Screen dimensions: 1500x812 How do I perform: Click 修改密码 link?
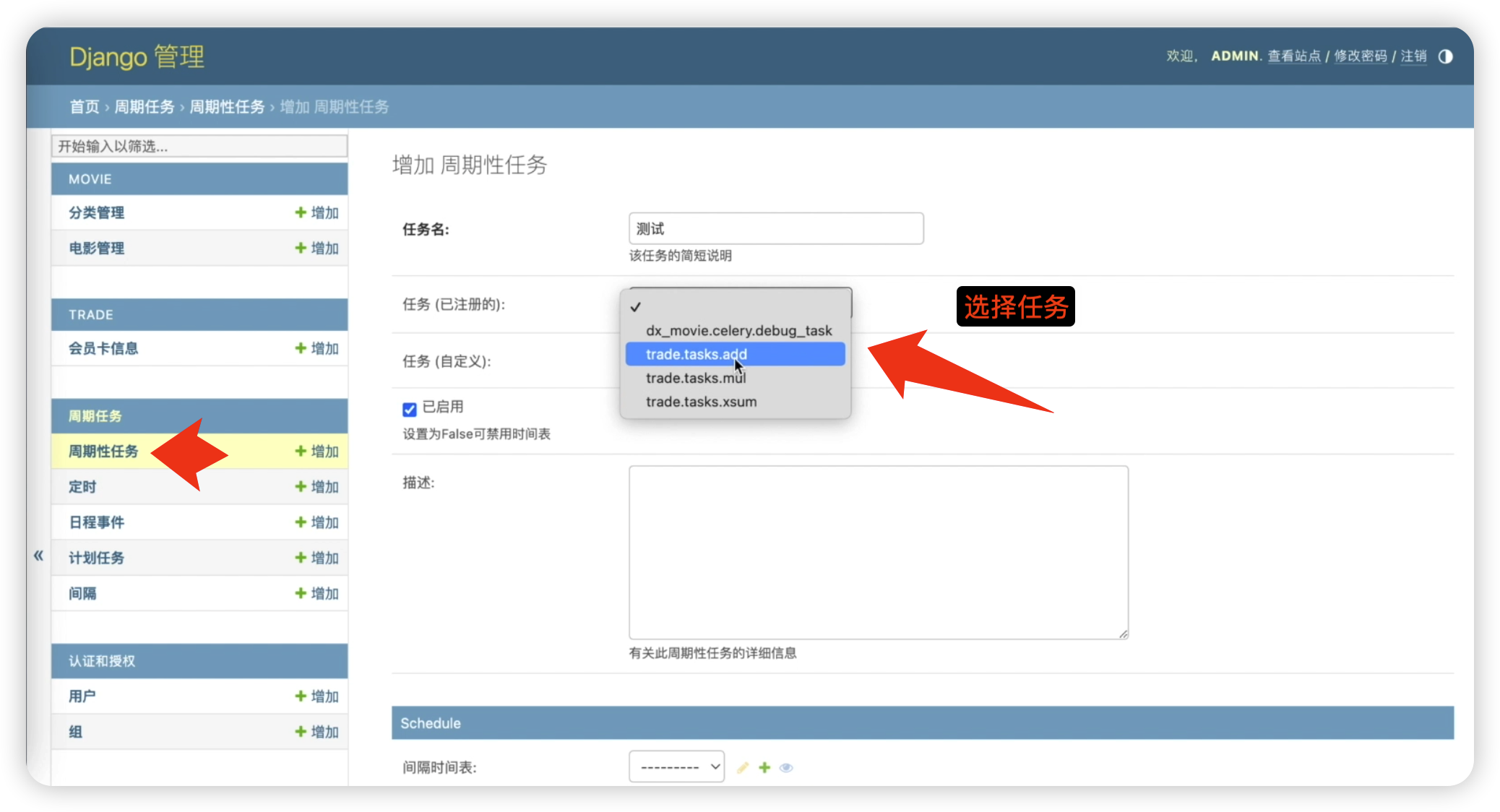(1361, 56)
